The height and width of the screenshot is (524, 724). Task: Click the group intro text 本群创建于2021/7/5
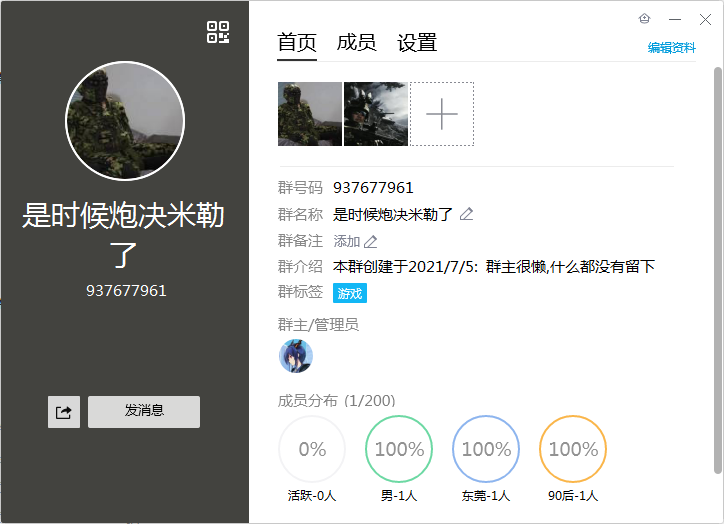coord(494,267)
